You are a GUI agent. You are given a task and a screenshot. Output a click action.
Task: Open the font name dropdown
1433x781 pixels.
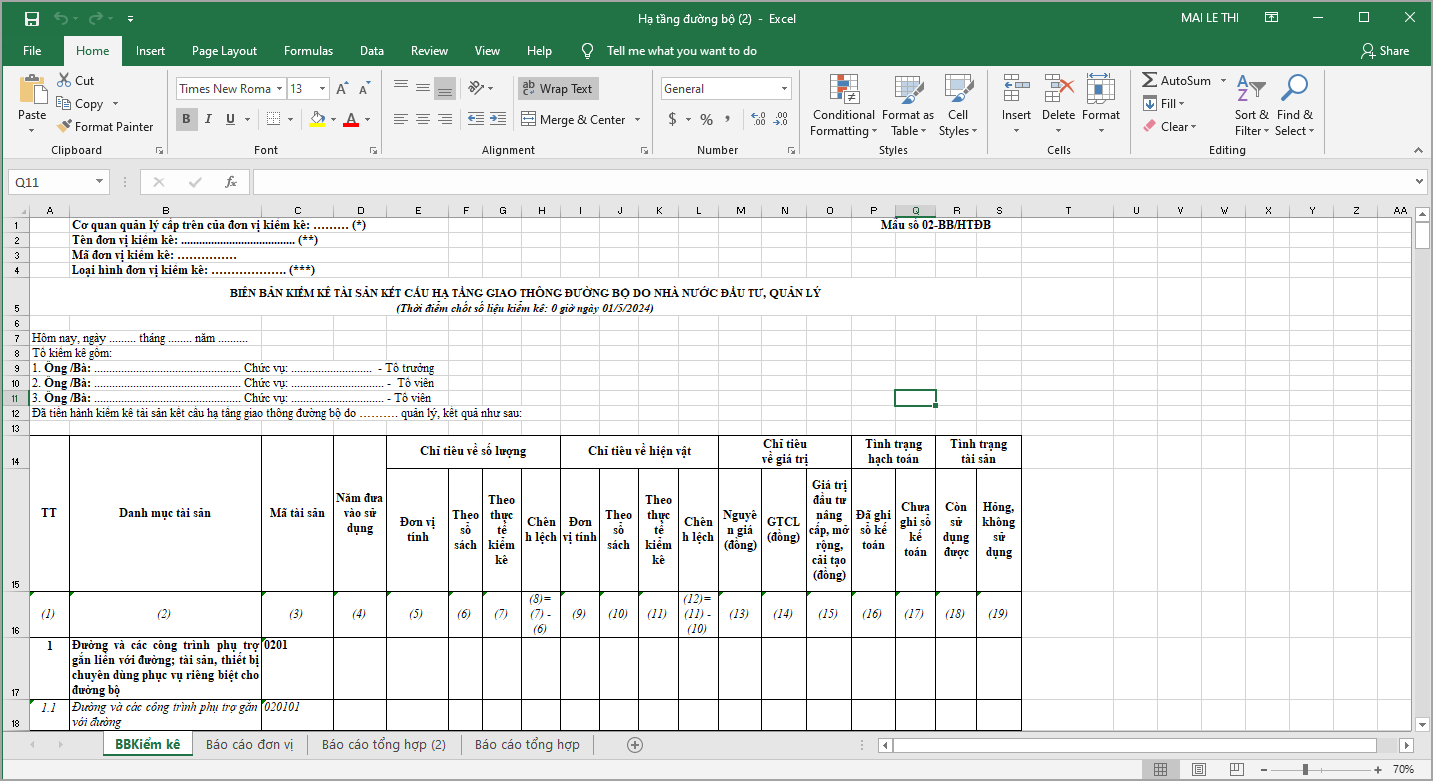[x=279, y=89]
